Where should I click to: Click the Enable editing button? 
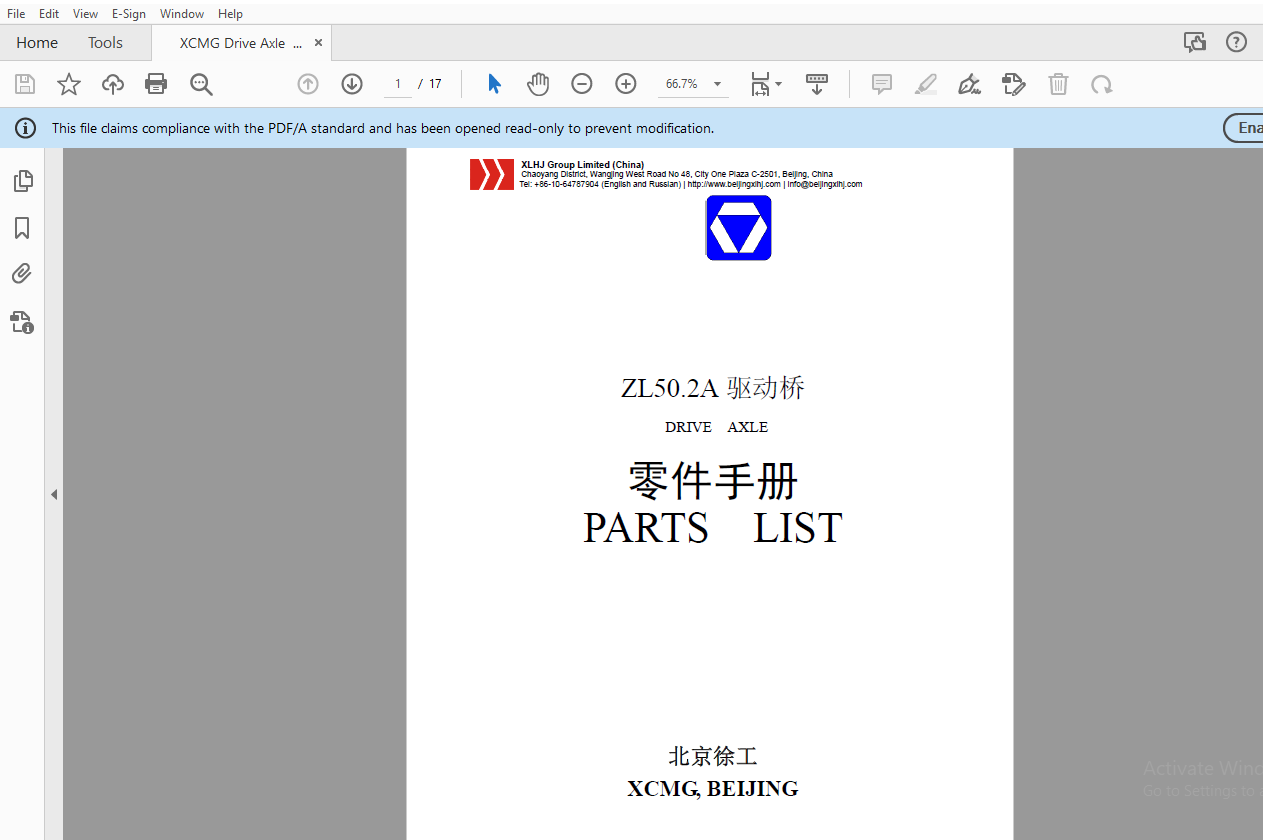click(1244, 128)
